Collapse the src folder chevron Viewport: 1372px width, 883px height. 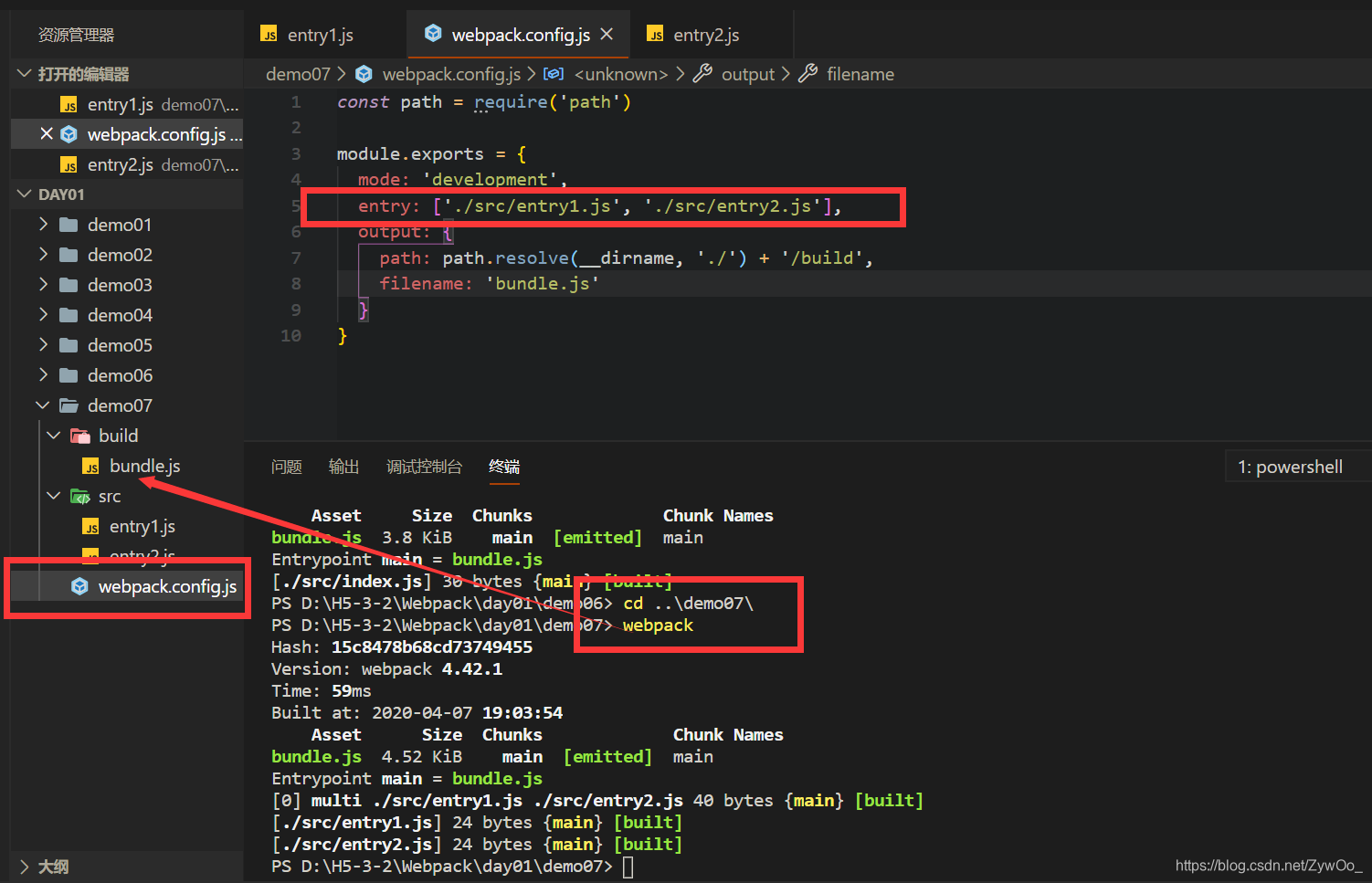tap(54, 496)
